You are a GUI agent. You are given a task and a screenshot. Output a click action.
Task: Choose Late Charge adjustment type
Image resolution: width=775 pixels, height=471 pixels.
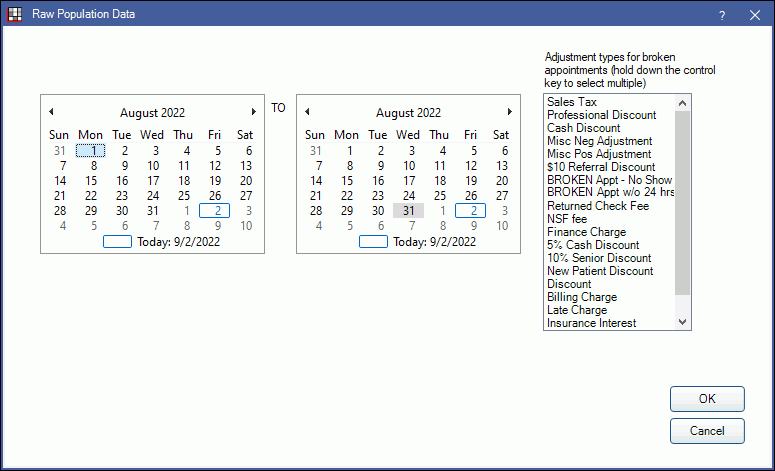click(577, 310)
